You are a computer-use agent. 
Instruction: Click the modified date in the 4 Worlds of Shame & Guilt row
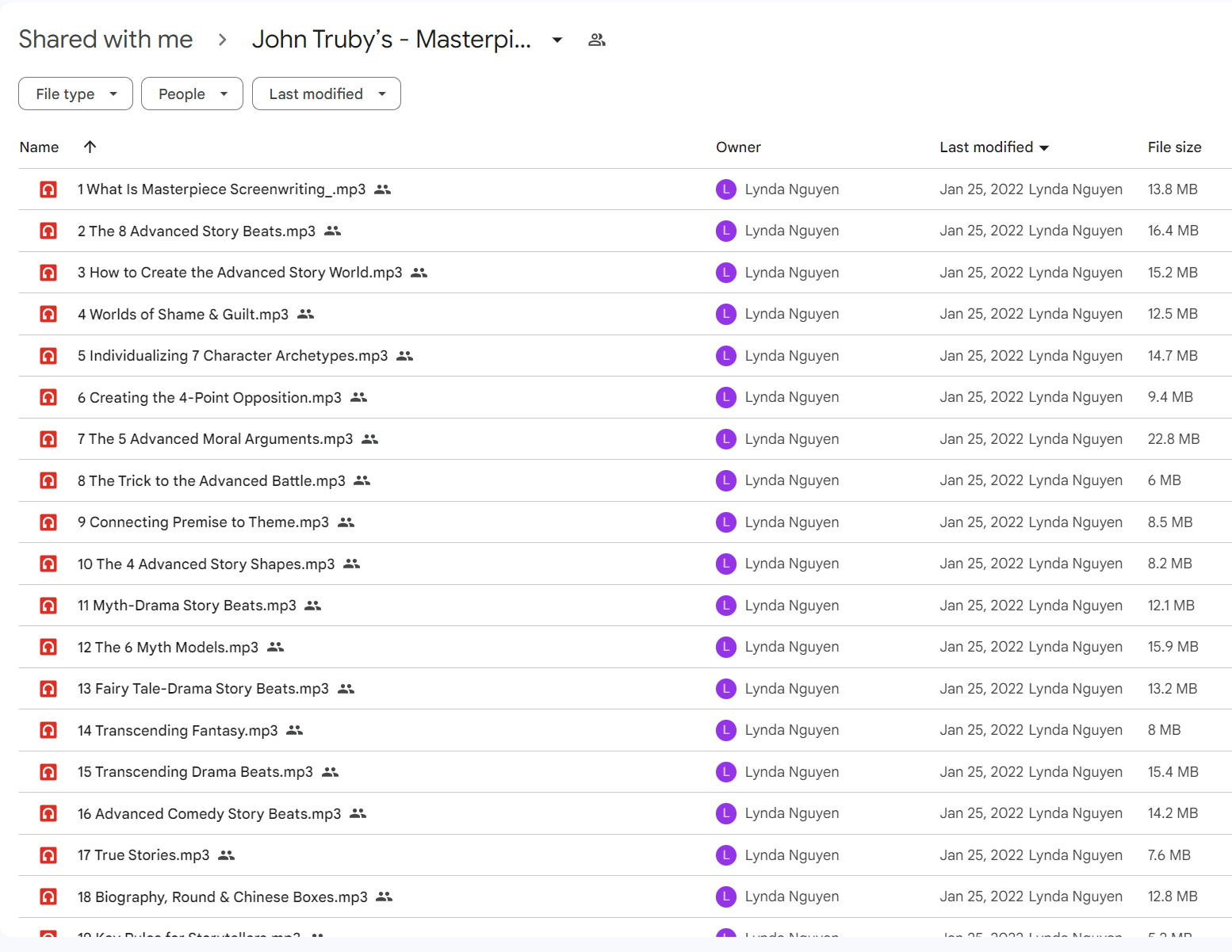coord(981,314)
